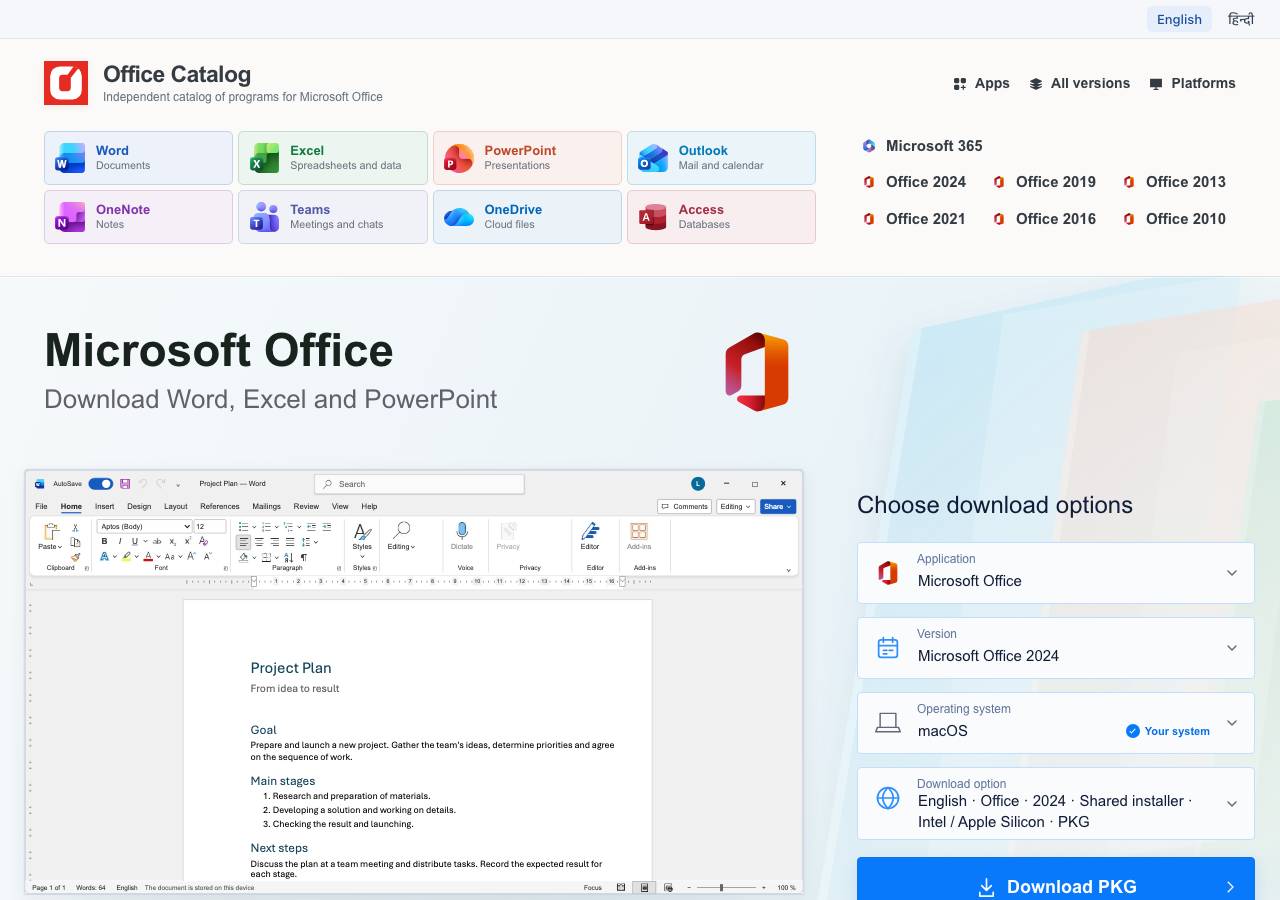Go to the Office 2021 version link
Image resolution: width=1280 pixels, height=900 pixels.
click(x=914, y=219)
